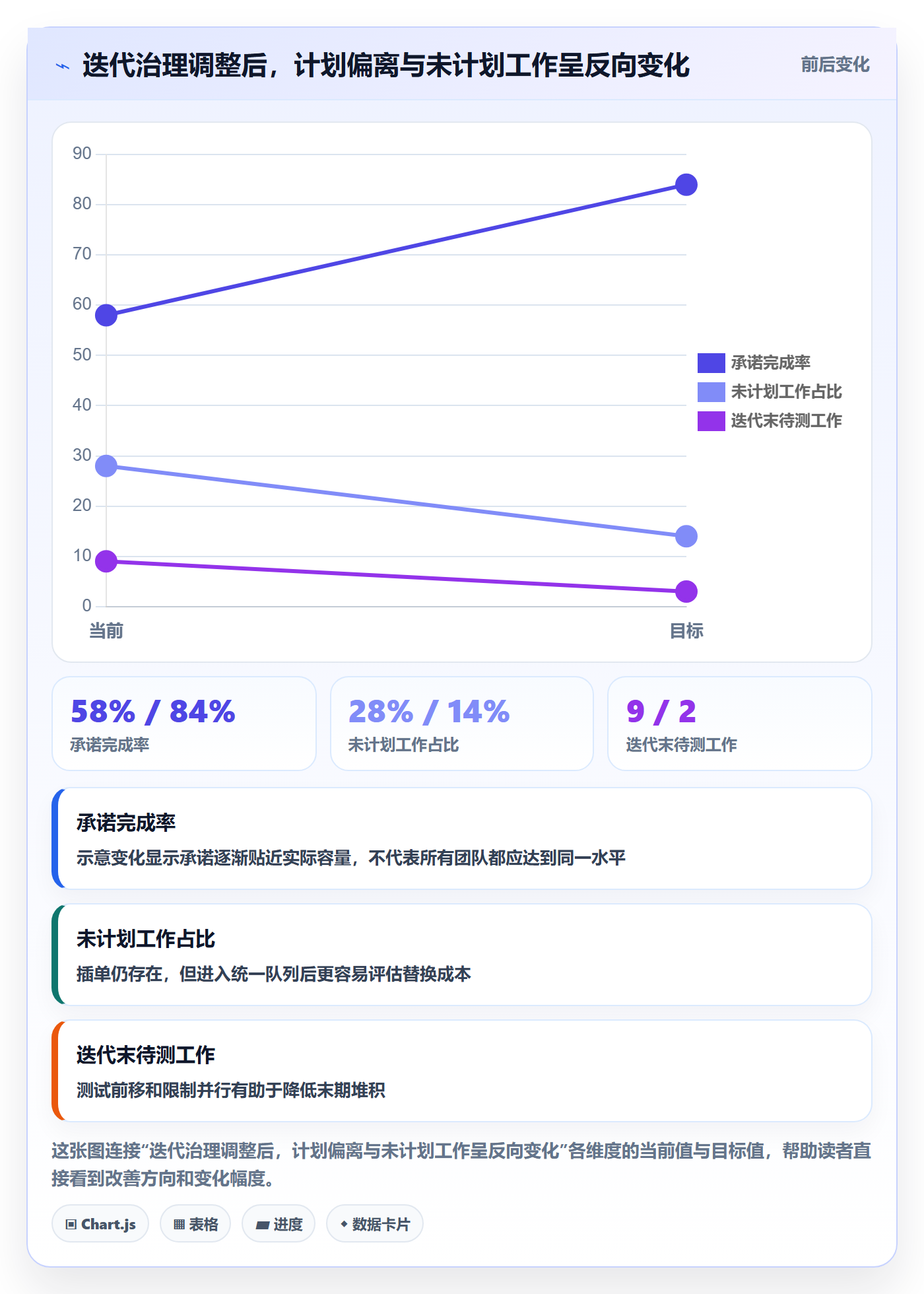
Task: Click the 承诺完成率 legend text
Action: point(770,362)
